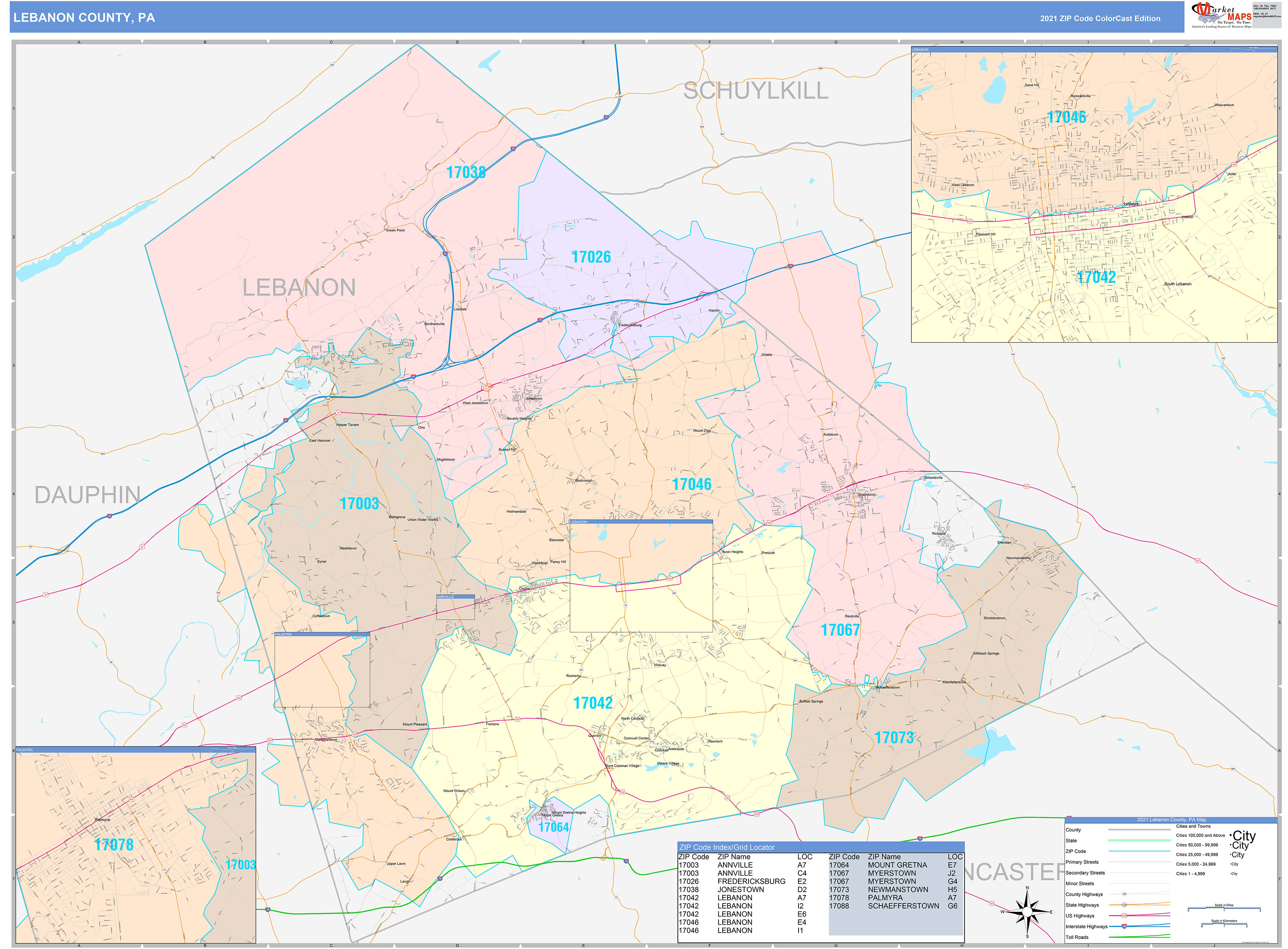Image resolution: width=1288 pixels, height=949 pixels.
Task: Click the 'Toll Roads' legend entry
Action: (1077, 937)
